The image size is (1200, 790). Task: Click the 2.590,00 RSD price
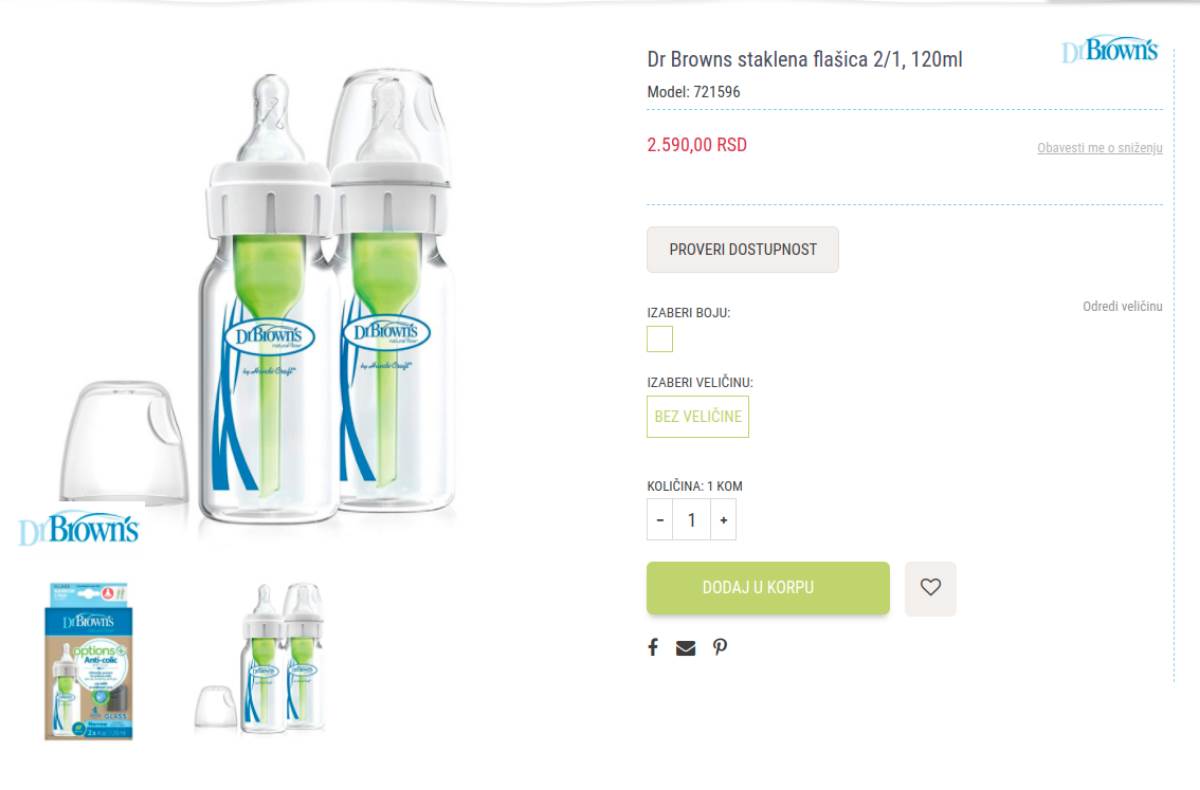(x=697, y=145)
